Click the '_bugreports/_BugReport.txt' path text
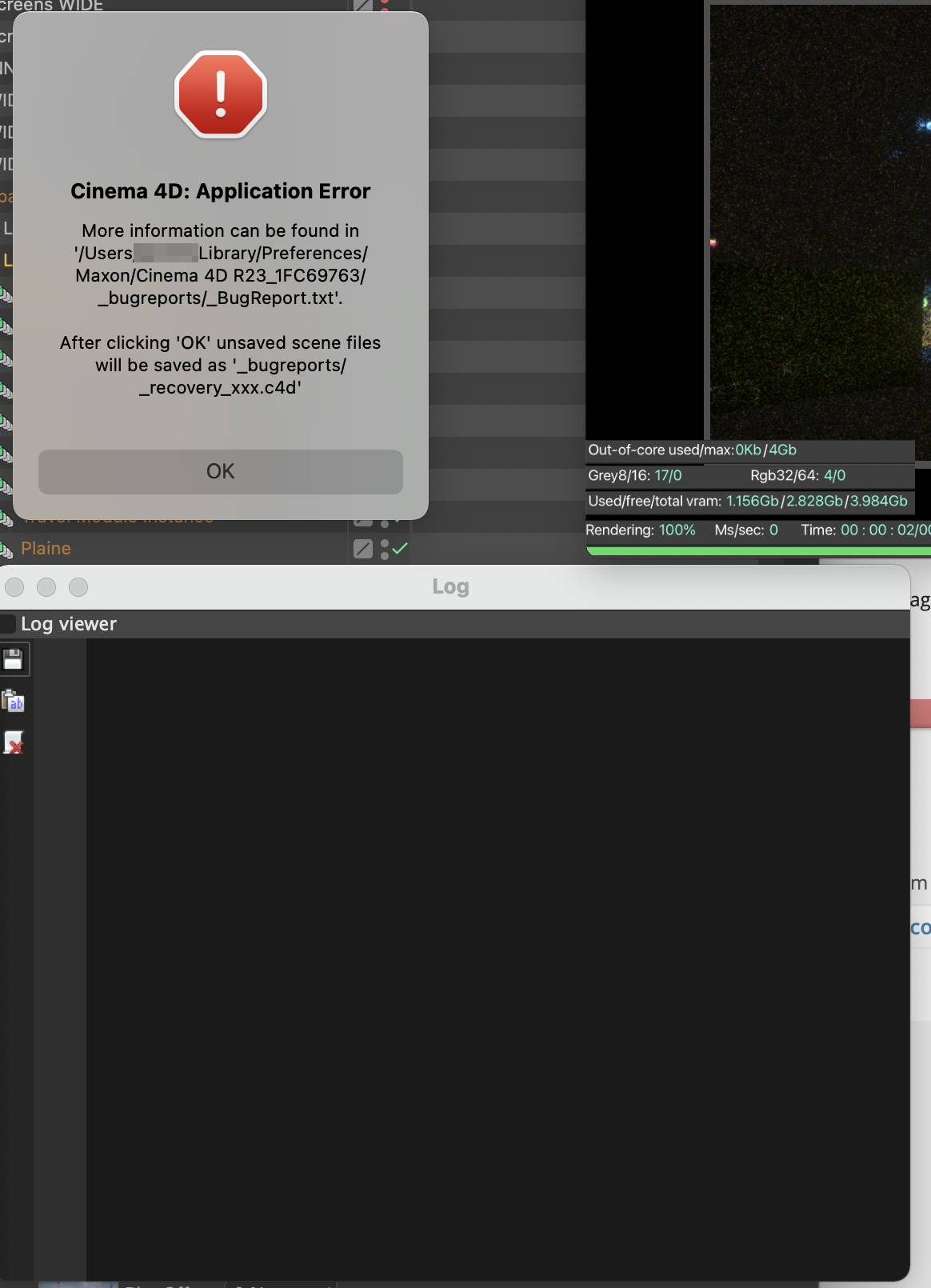 219,298
